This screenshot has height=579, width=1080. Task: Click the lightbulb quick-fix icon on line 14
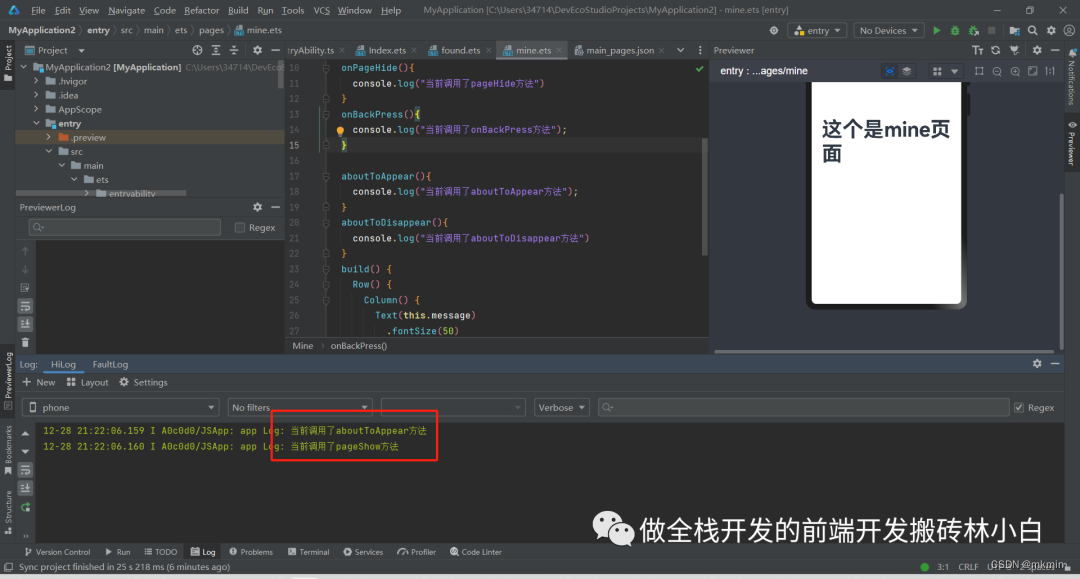340,130
